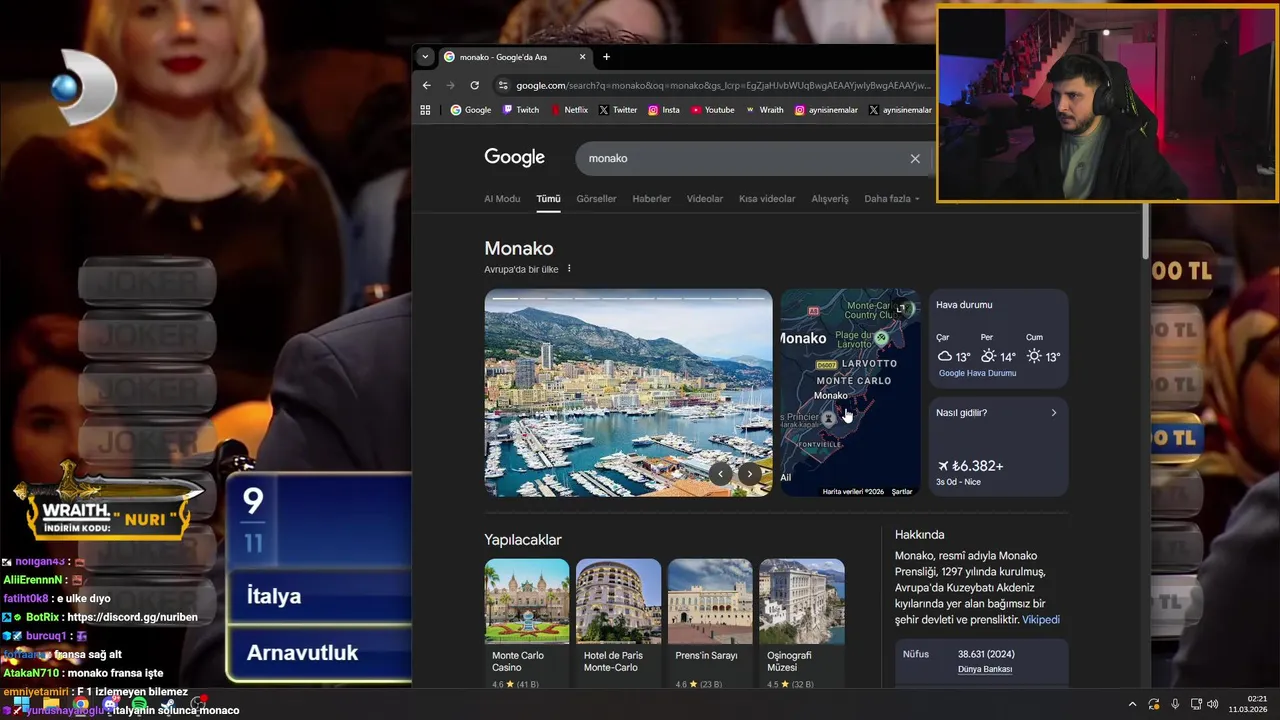Expand the Nasıl gidilir card arrow
The height and width of the screenshot is (720, 1280).
tap(1053, 413)
